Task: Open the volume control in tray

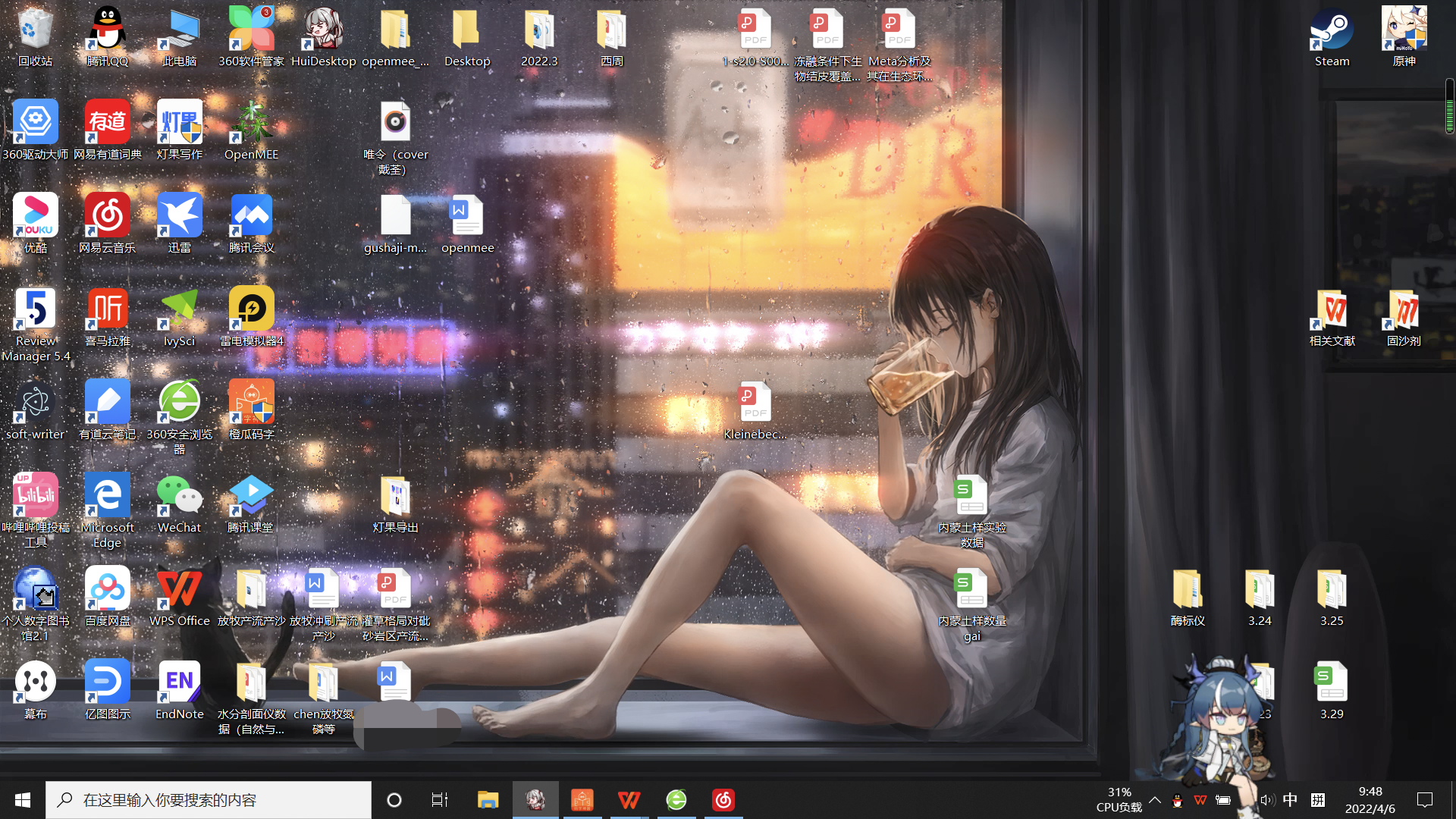Action: (1267, 800)
